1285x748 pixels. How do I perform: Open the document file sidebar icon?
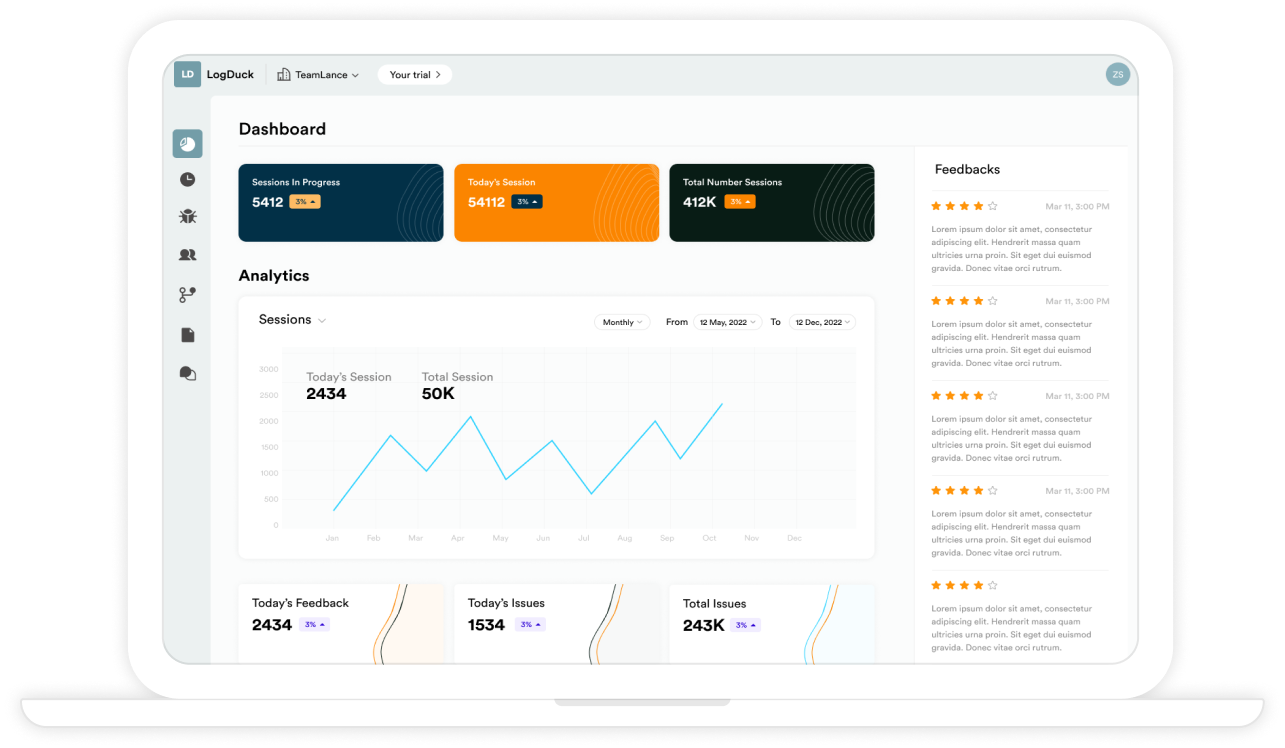coord(187,335)
